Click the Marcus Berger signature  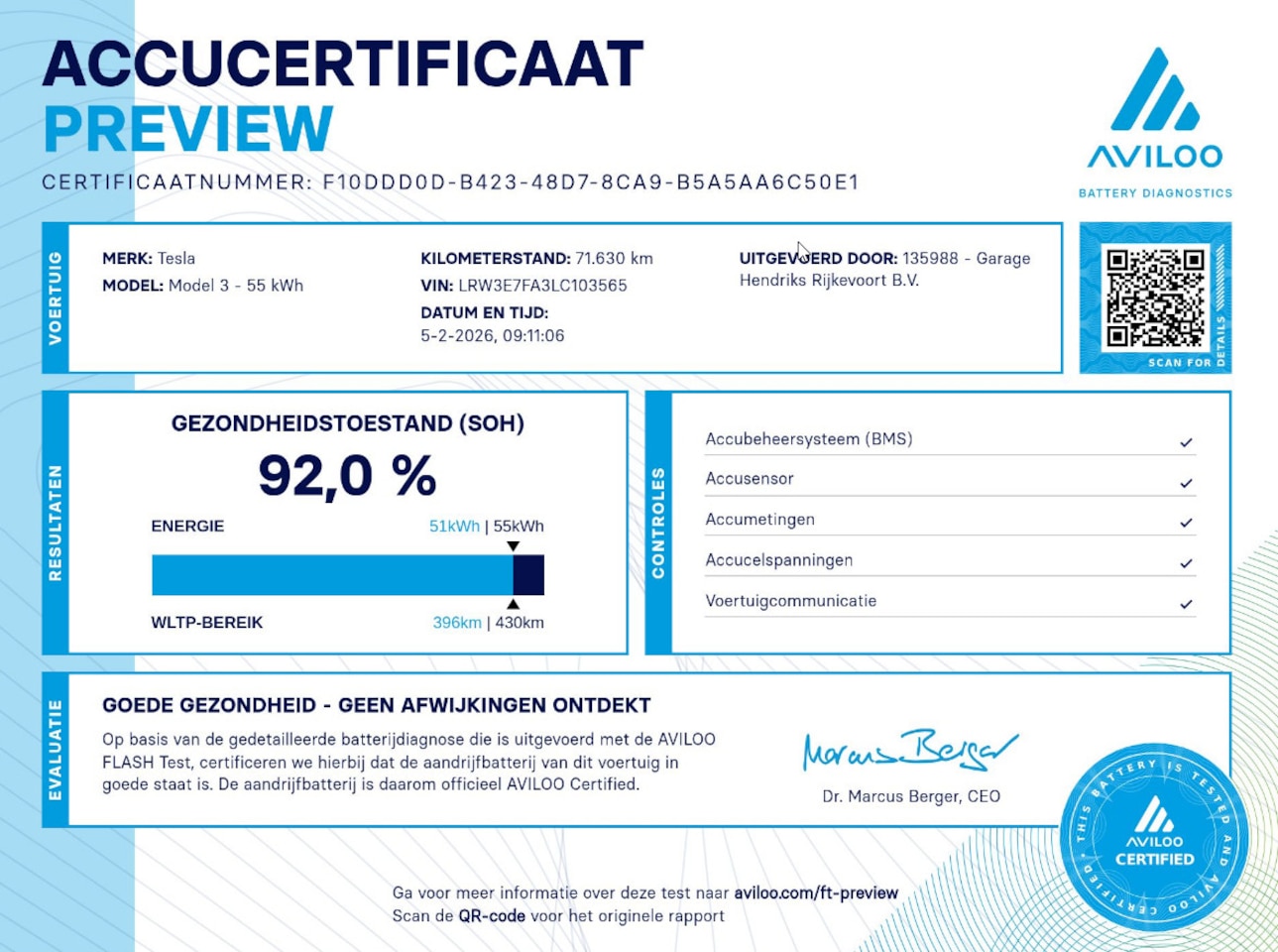coord(909,751)
